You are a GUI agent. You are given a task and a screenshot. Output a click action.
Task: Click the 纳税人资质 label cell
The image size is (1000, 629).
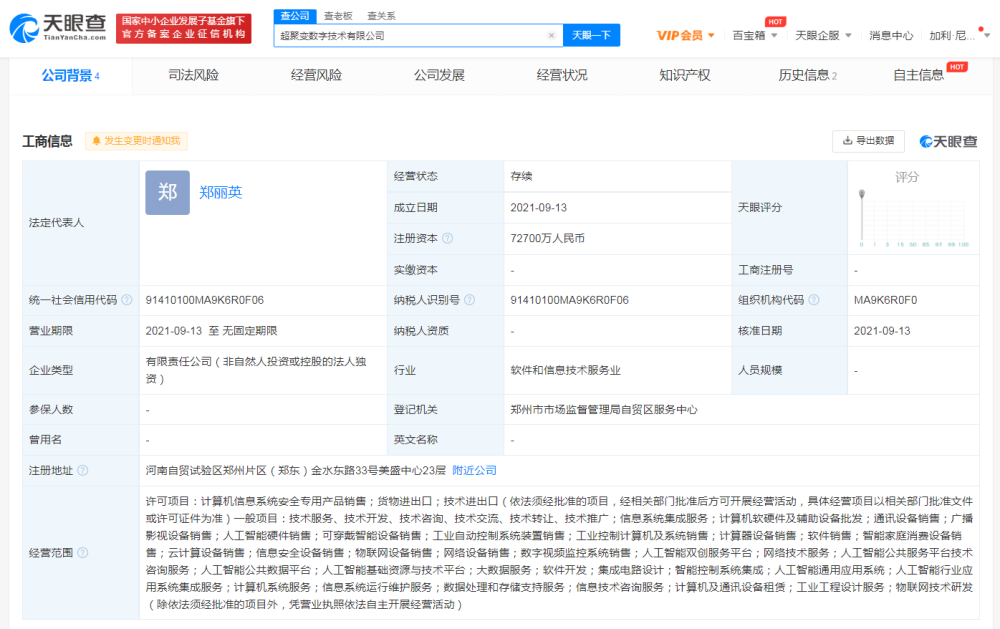pyautogui.click(x=446, y=331)
